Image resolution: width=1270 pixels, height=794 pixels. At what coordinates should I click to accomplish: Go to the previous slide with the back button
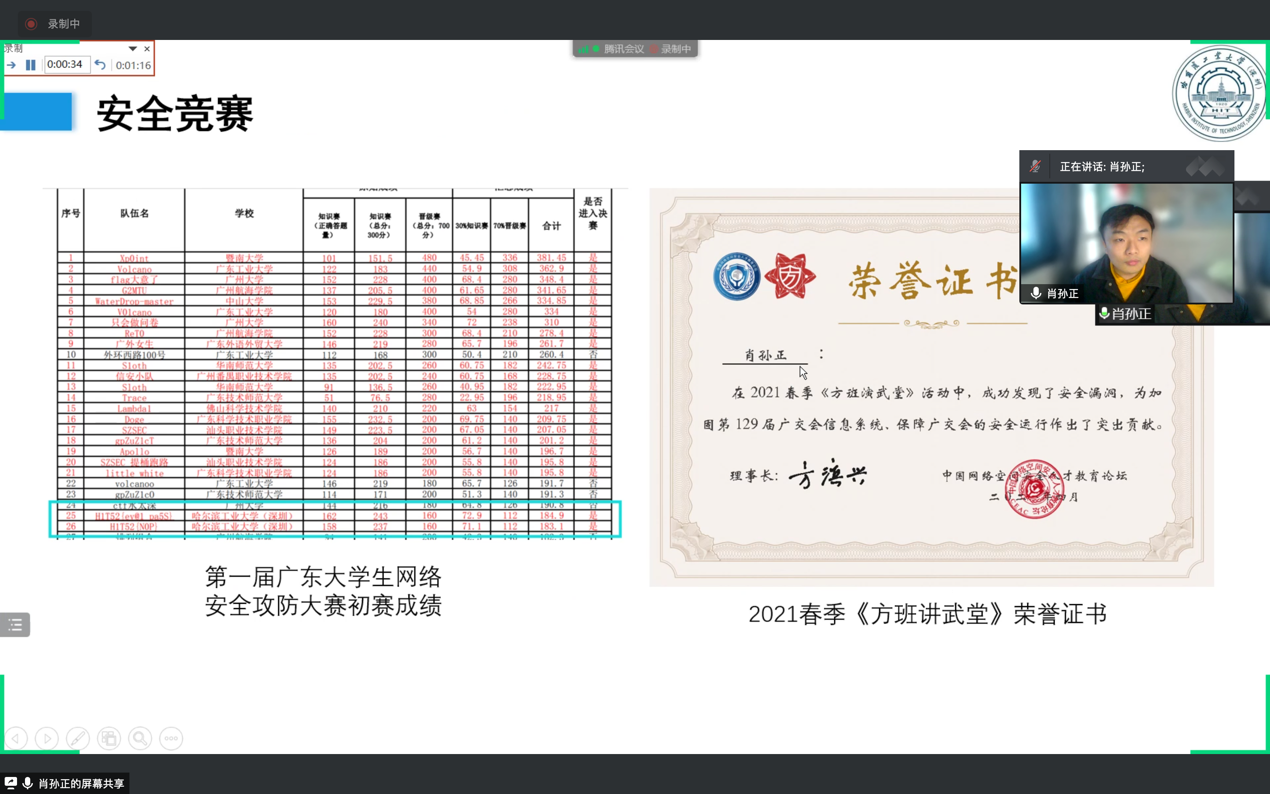pos(15,738)
